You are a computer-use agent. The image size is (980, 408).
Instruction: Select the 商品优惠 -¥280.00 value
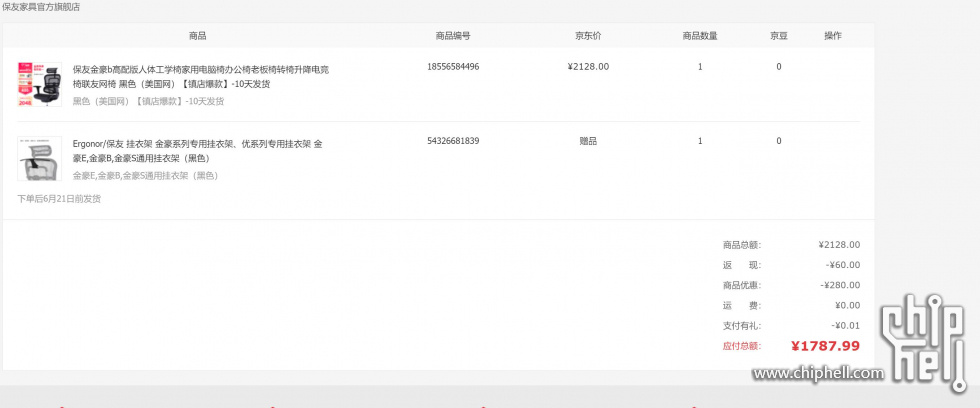tap(840, 286)
